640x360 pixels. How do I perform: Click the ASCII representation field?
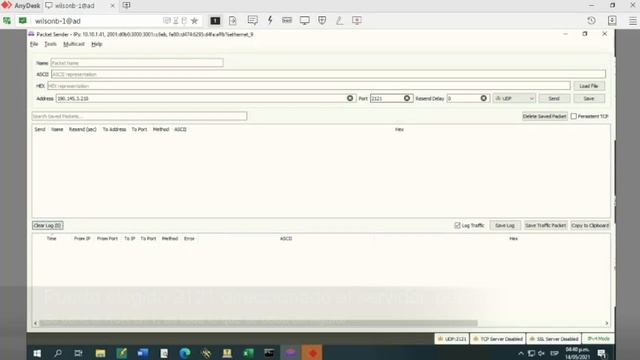(328, 74)
